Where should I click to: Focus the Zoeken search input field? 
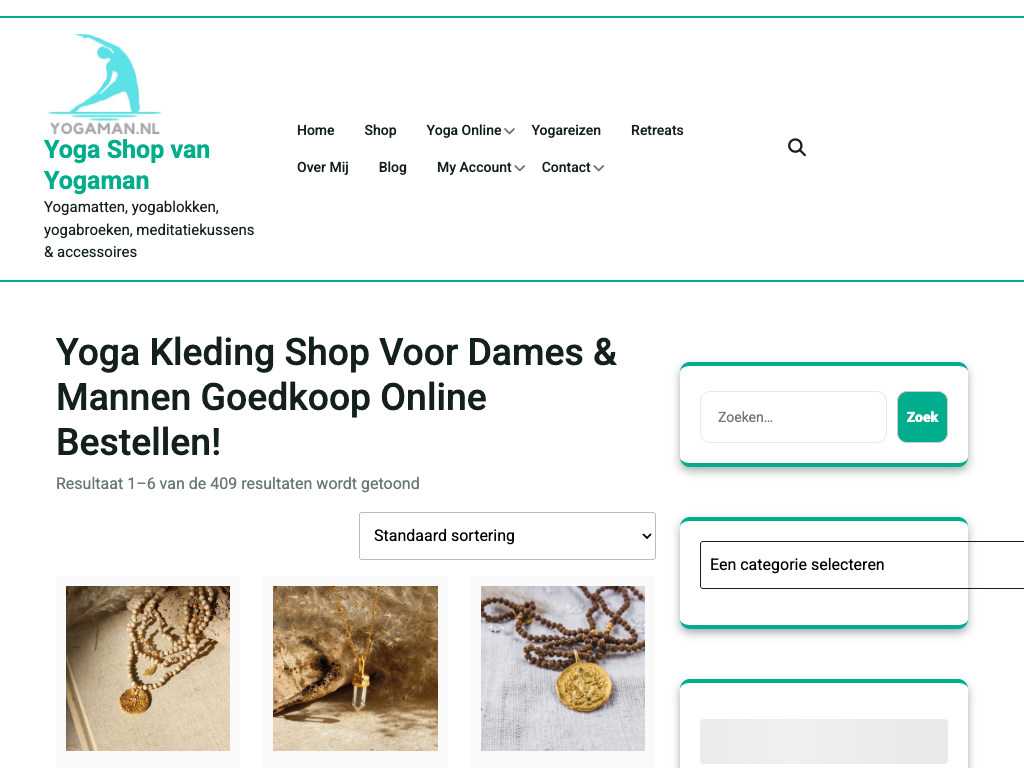pyautogui.click(x=793, y=417)
